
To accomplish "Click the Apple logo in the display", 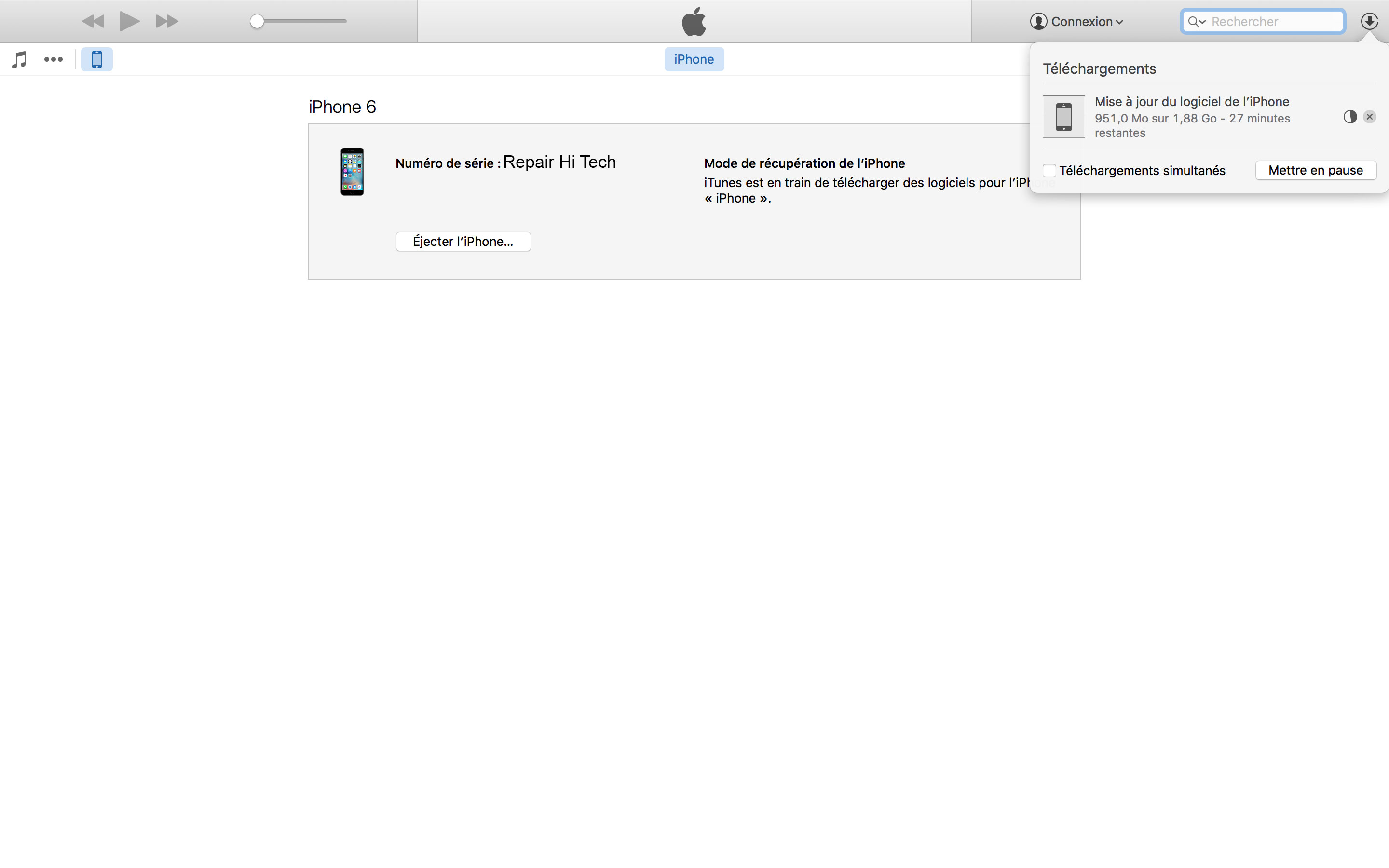I will 694,21.
